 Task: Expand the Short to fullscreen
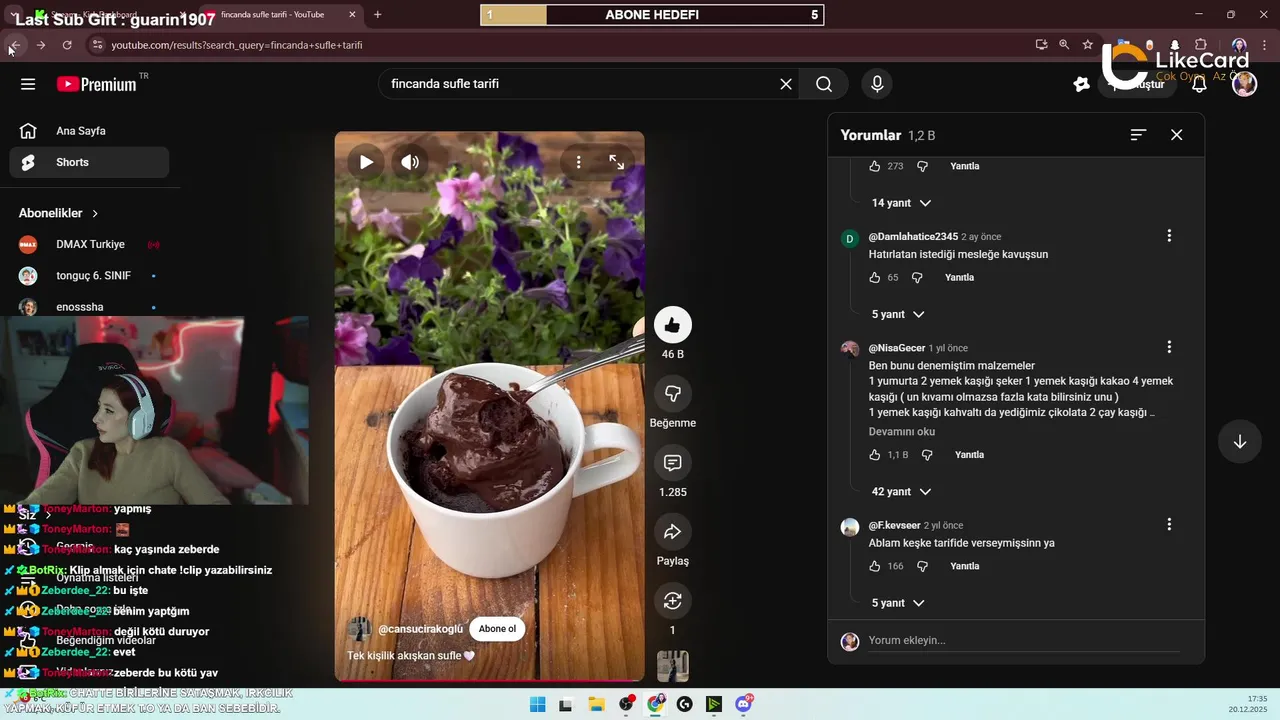(x=617, y=162)
